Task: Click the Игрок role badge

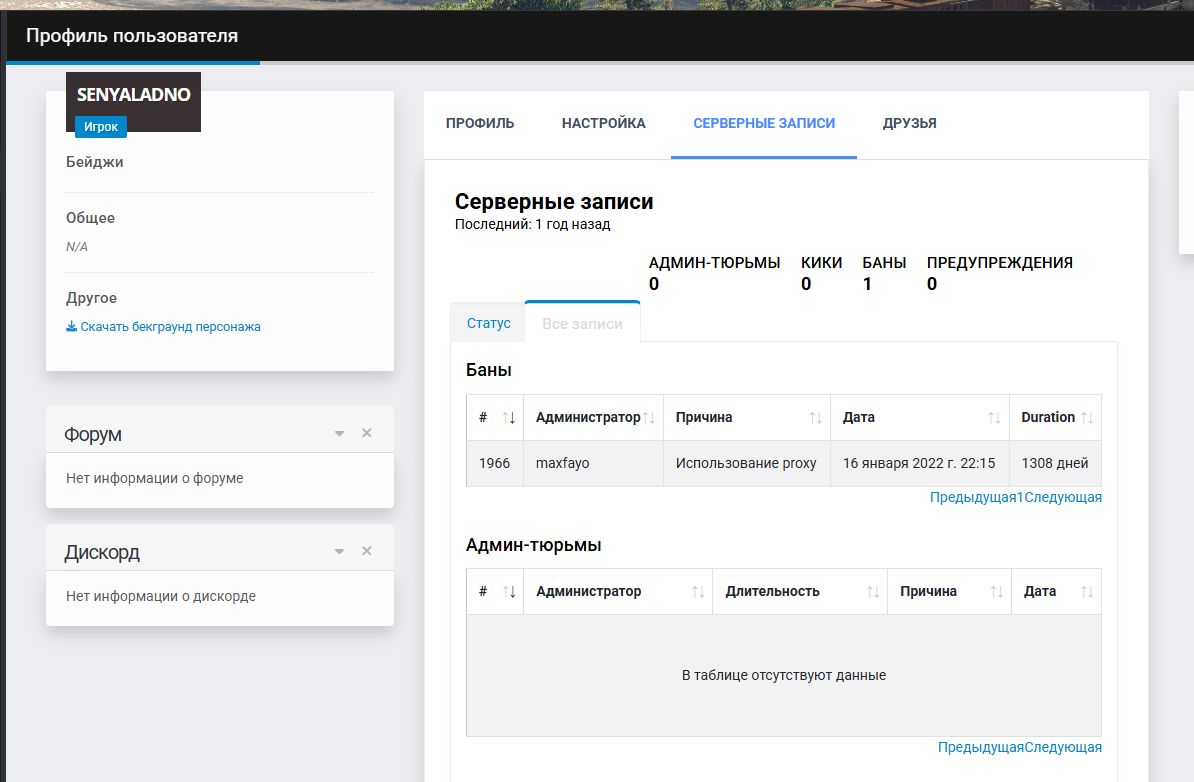Action: (101, 126)
